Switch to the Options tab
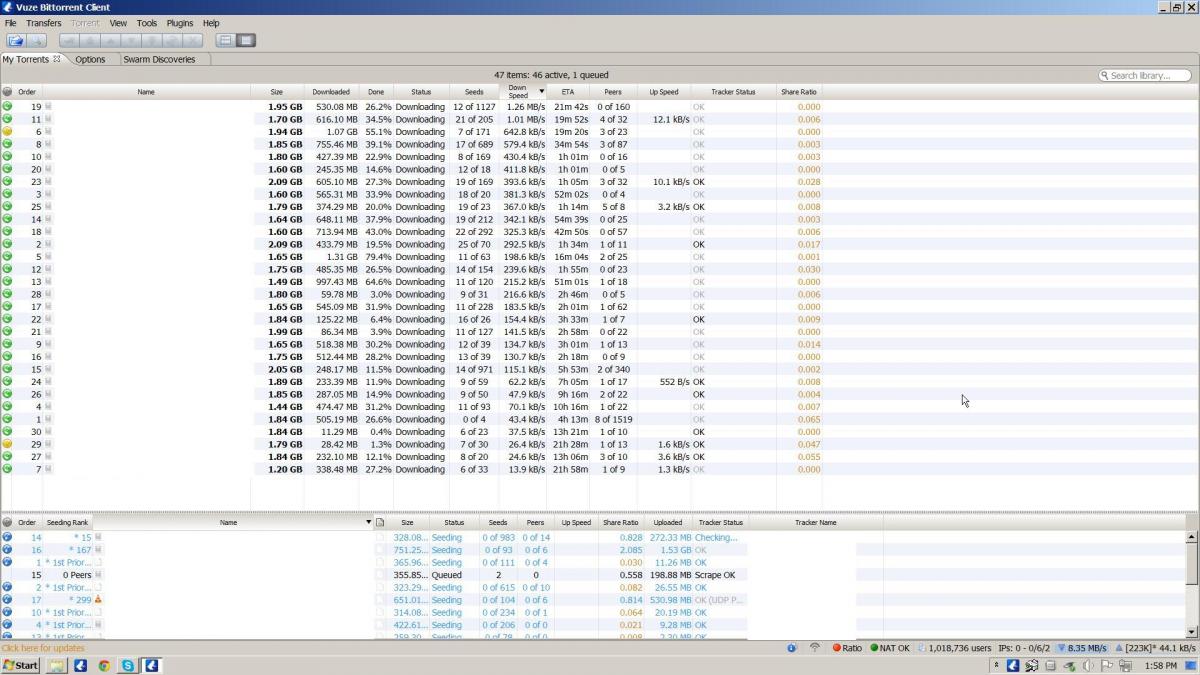 coord(90,59)
